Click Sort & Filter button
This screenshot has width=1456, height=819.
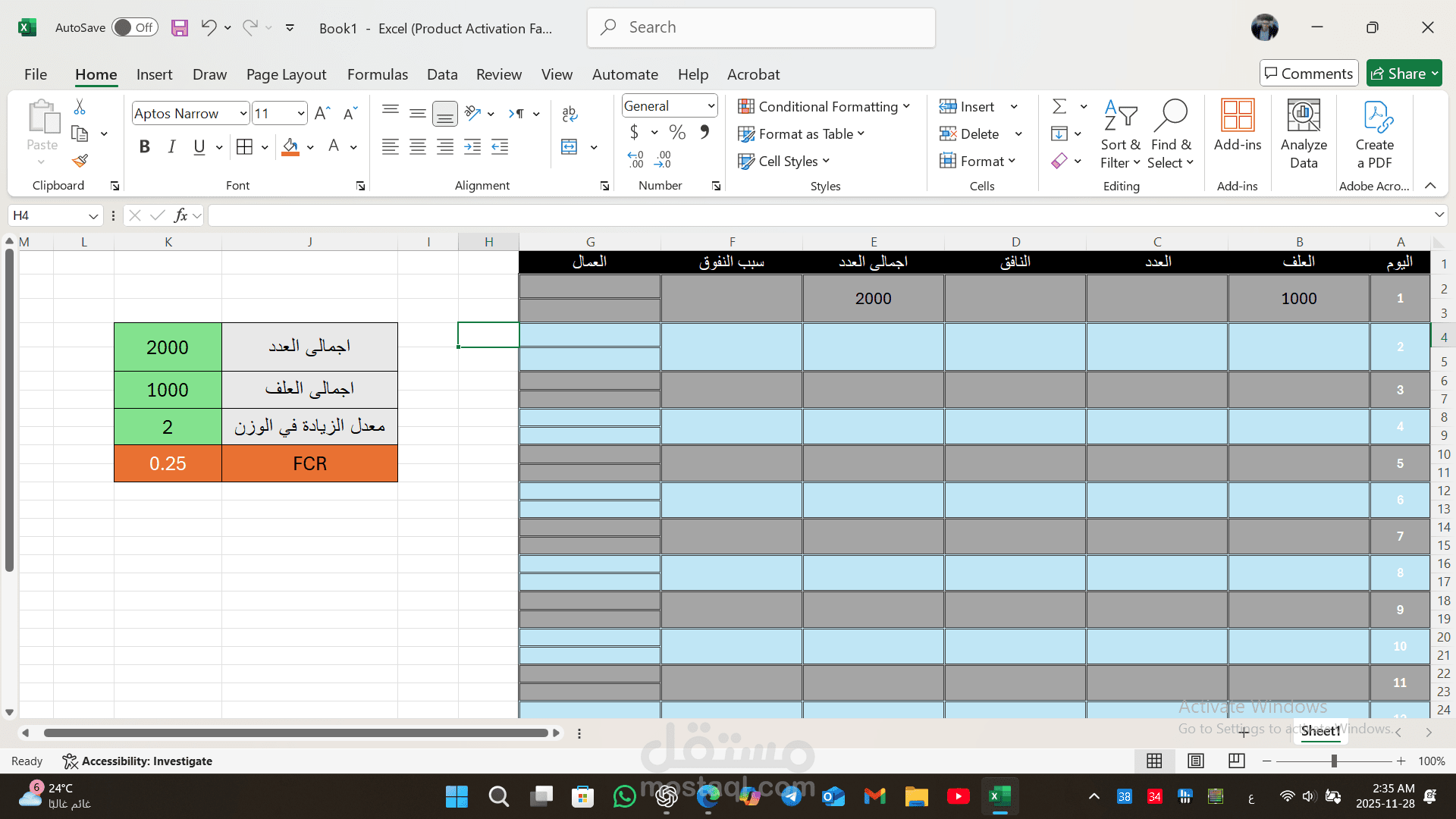(x=1120, y=134)
